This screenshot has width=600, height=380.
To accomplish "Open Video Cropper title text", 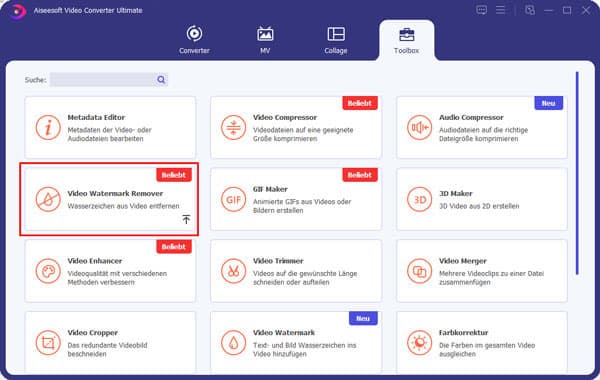I will [x=93, y=333].
